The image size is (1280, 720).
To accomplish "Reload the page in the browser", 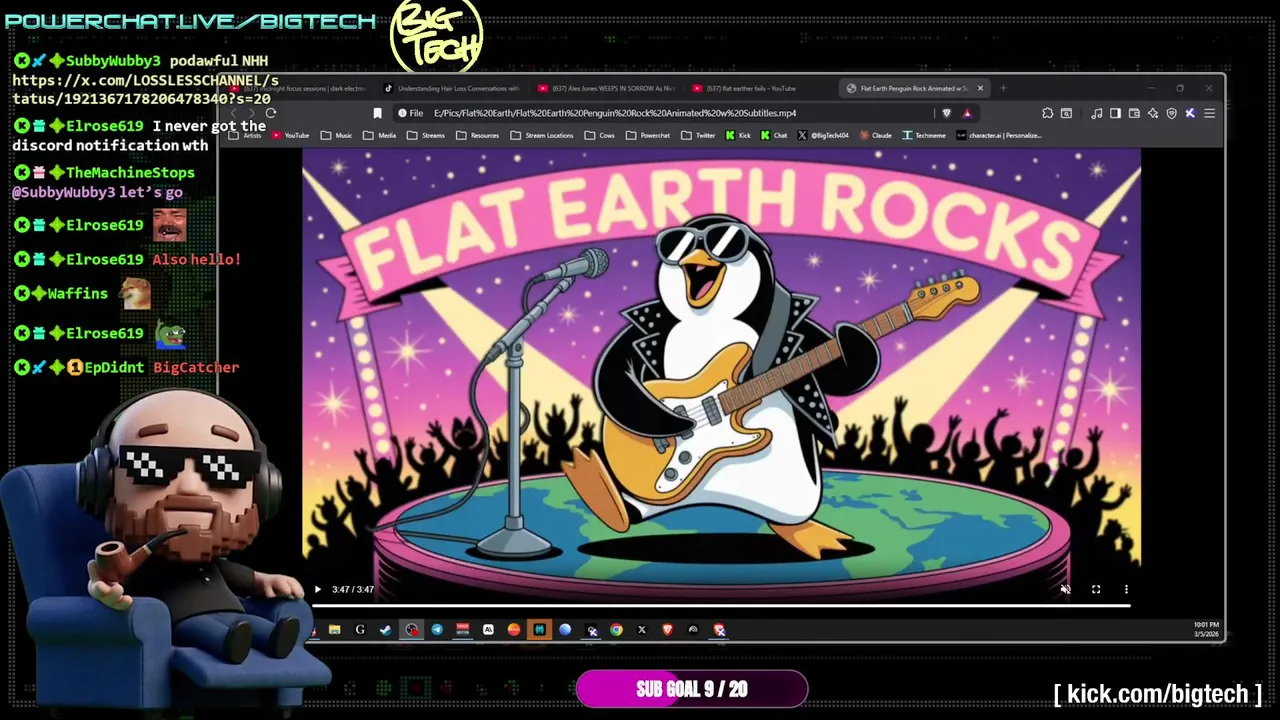I will (270, 113).
